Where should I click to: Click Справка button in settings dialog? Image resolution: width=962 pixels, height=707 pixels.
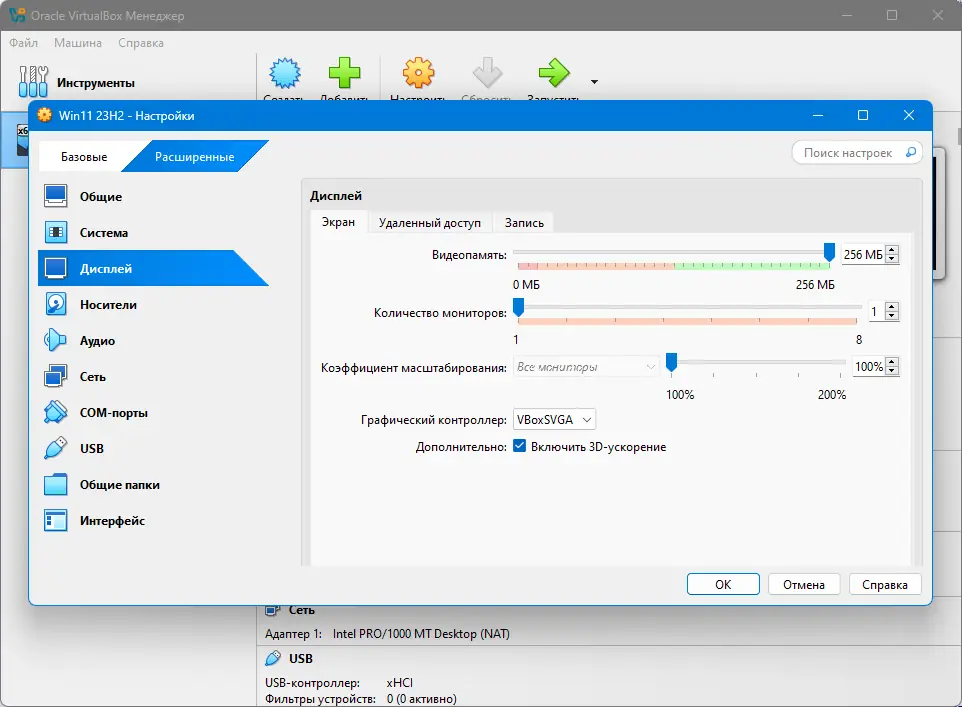pos(885,584)
